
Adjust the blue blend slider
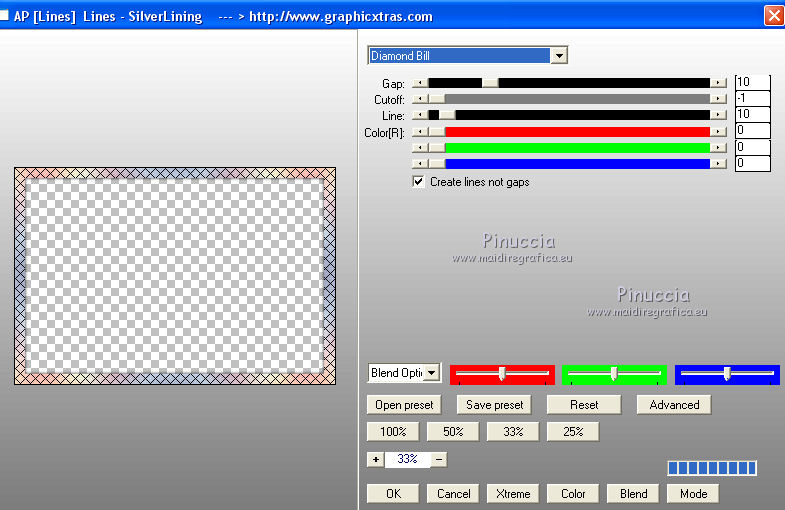pyautogui.click(x=727, y=374)
